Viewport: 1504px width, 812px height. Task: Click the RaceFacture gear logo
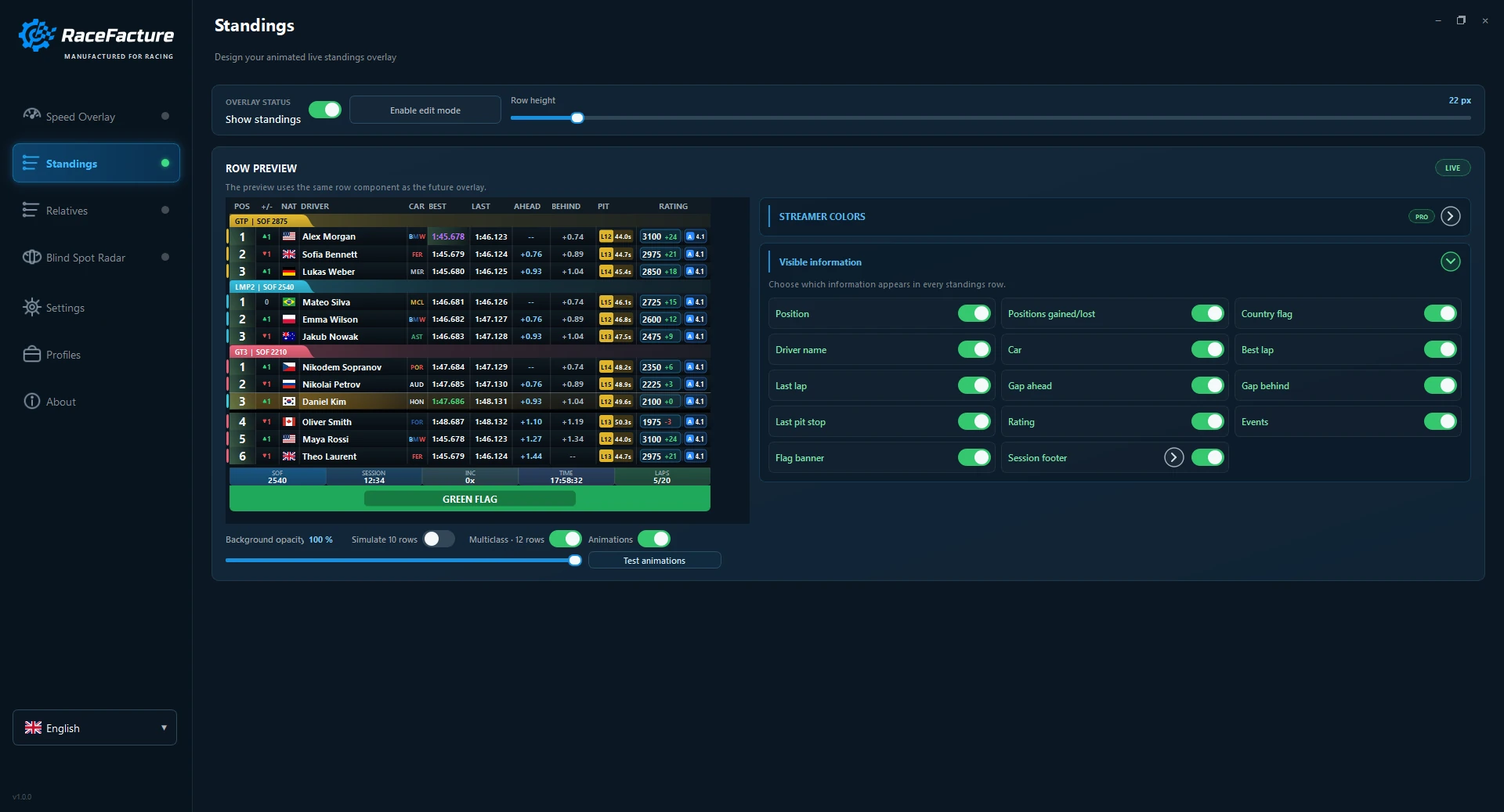(x=37, y=35)
